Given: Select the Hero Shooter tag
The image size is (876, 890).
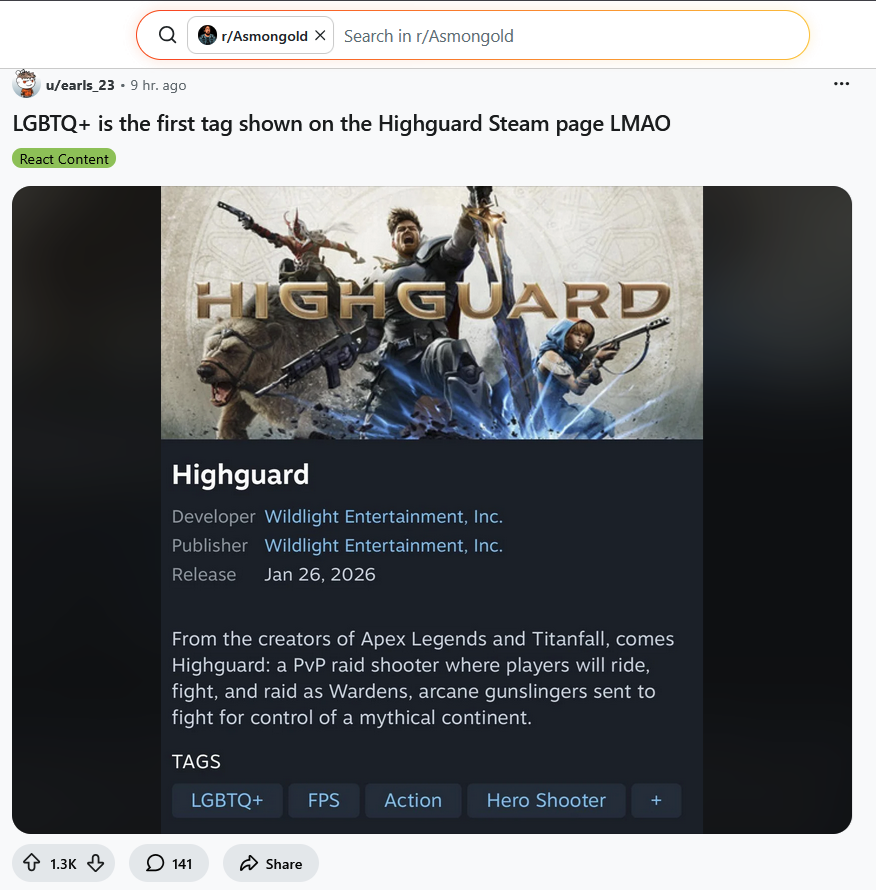Looking at the screenshot, I should tap(546, 800).
